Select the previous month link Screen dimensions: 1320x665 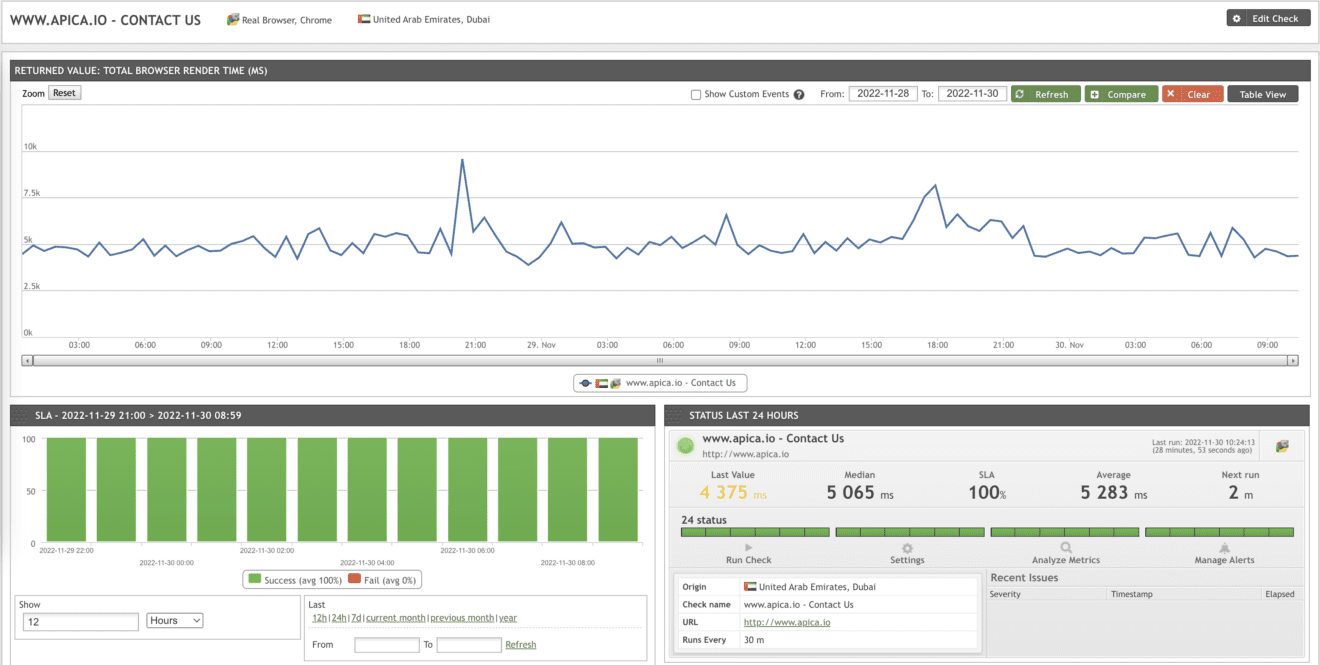[x=462, y=618]
